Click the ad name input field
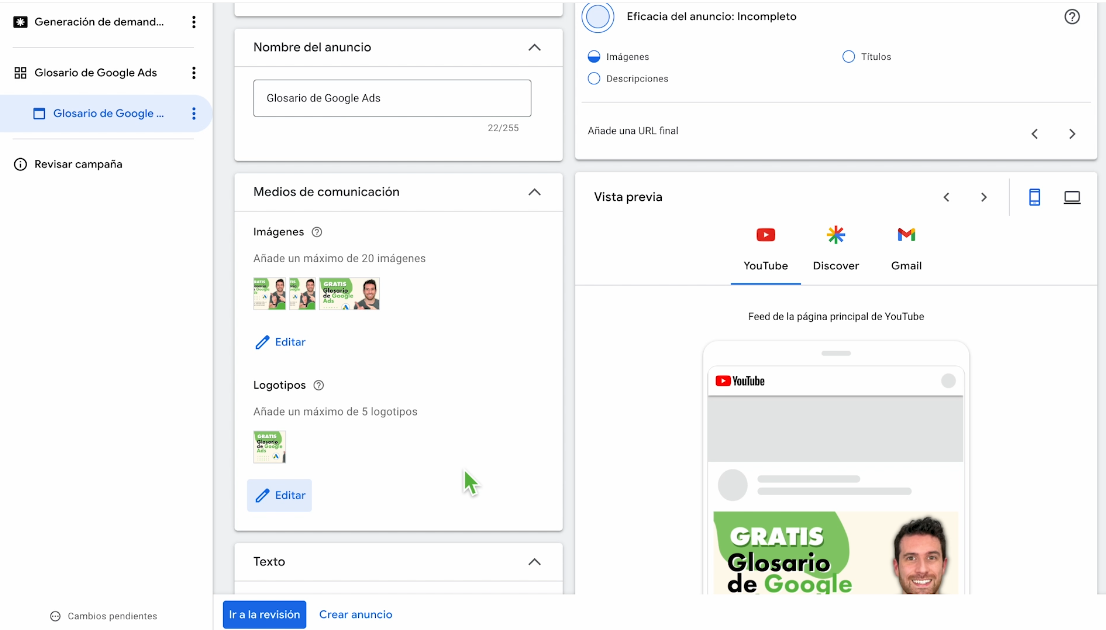 click(392, 98)
